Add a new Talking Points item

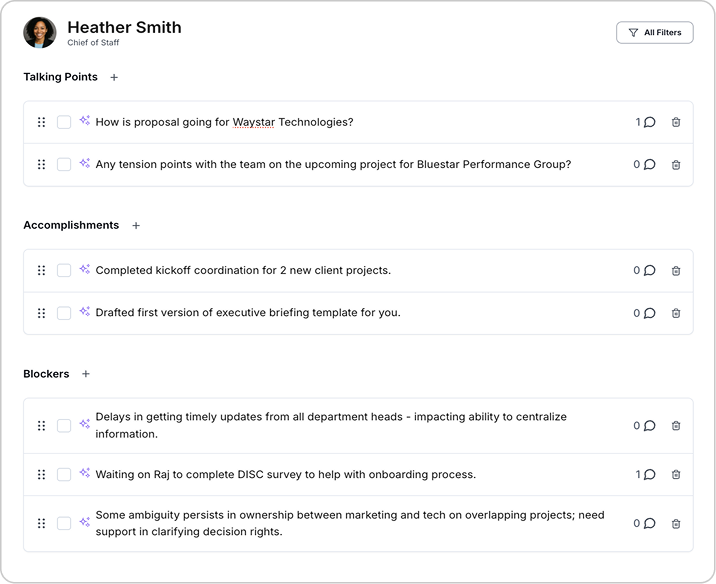point(114,77)
